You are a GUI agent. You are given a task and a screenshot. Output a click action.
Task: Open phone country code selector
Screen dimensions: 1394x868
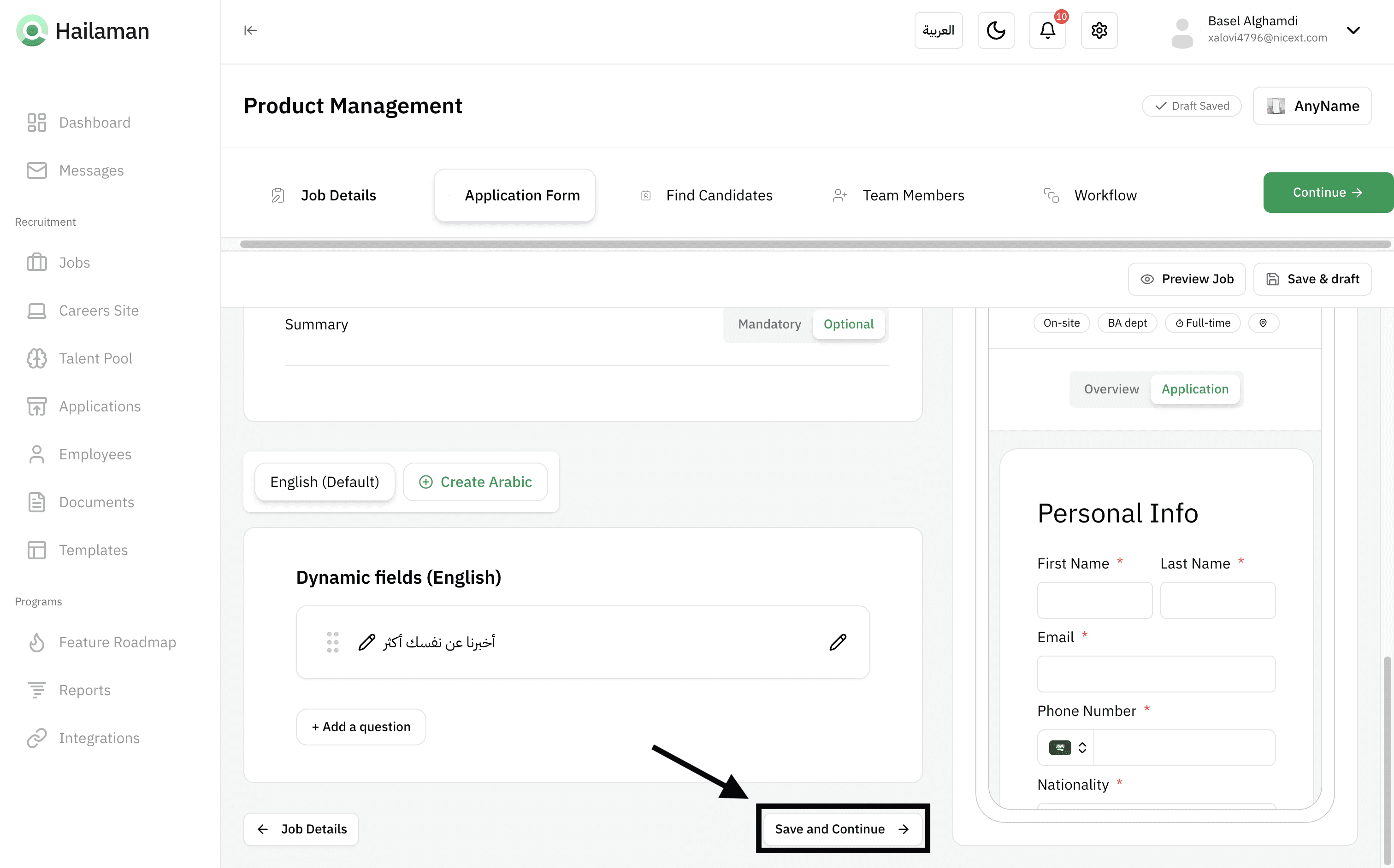(1067, 747)
